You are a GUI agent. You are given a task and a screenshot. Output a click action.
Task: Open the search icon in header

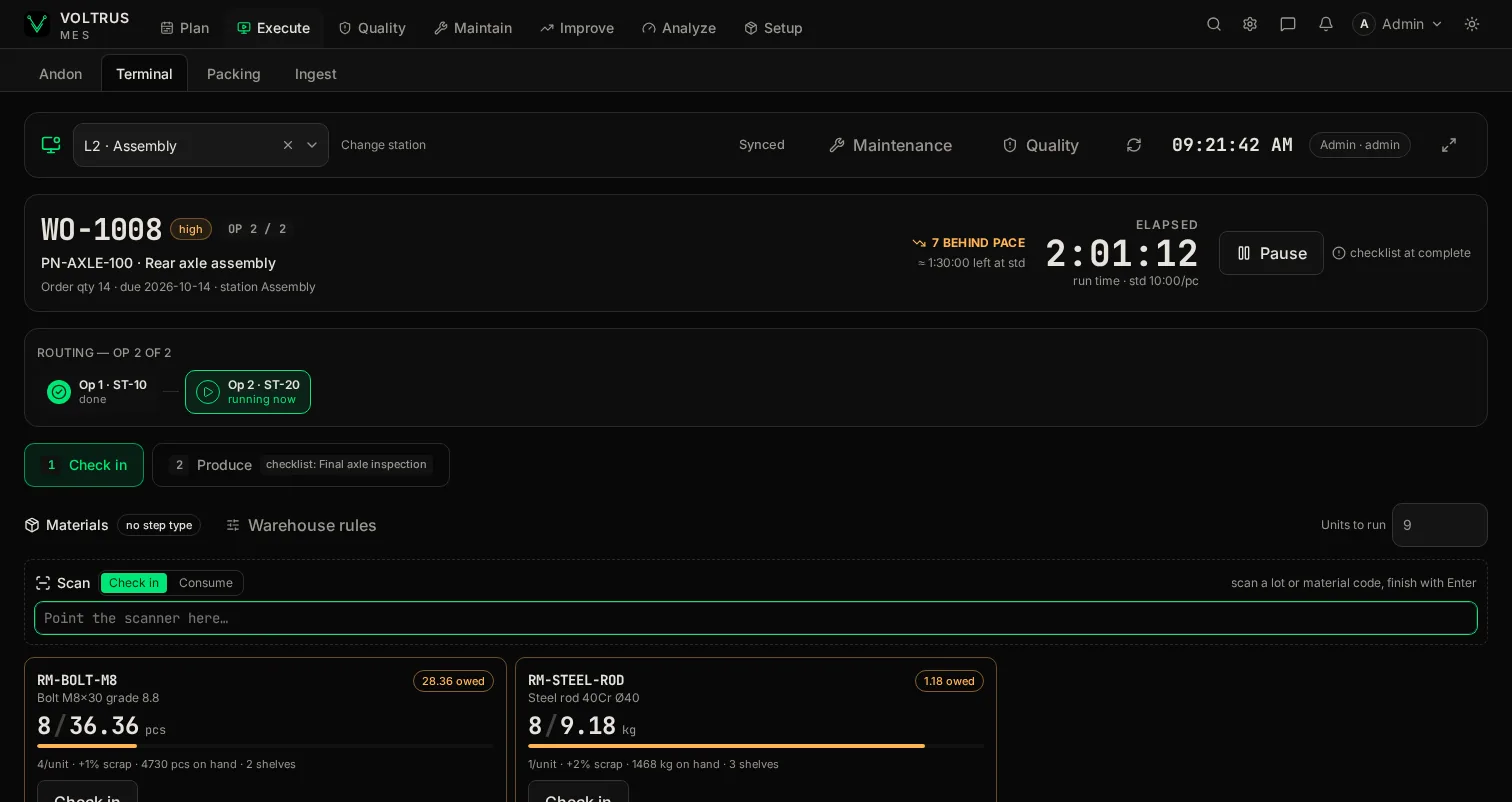1214,24
